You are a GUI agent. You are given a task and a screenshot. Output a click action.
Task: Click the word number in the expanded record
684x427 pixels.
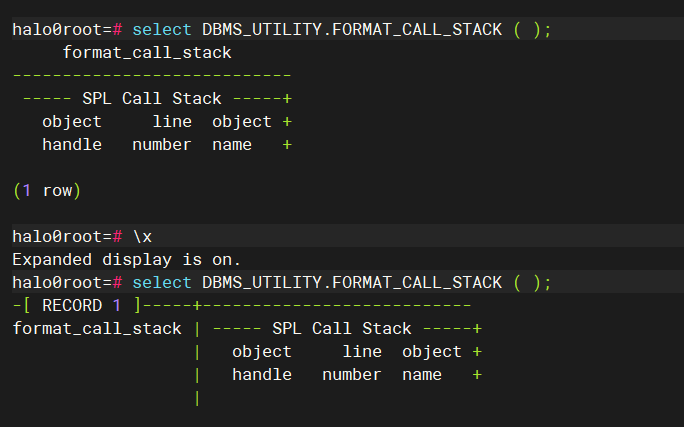(352, 375)
